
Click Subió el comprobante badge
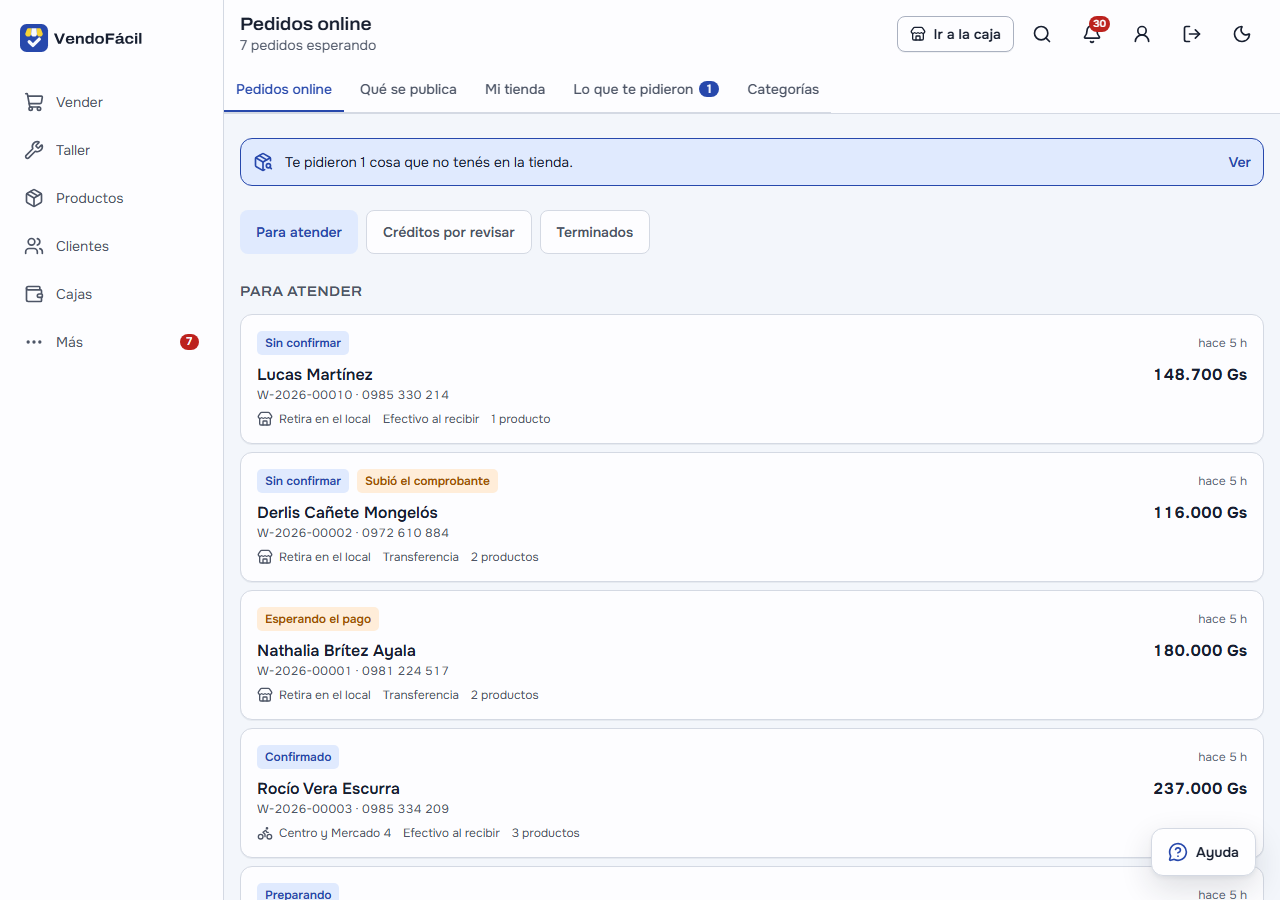click(x=427, y=481)
